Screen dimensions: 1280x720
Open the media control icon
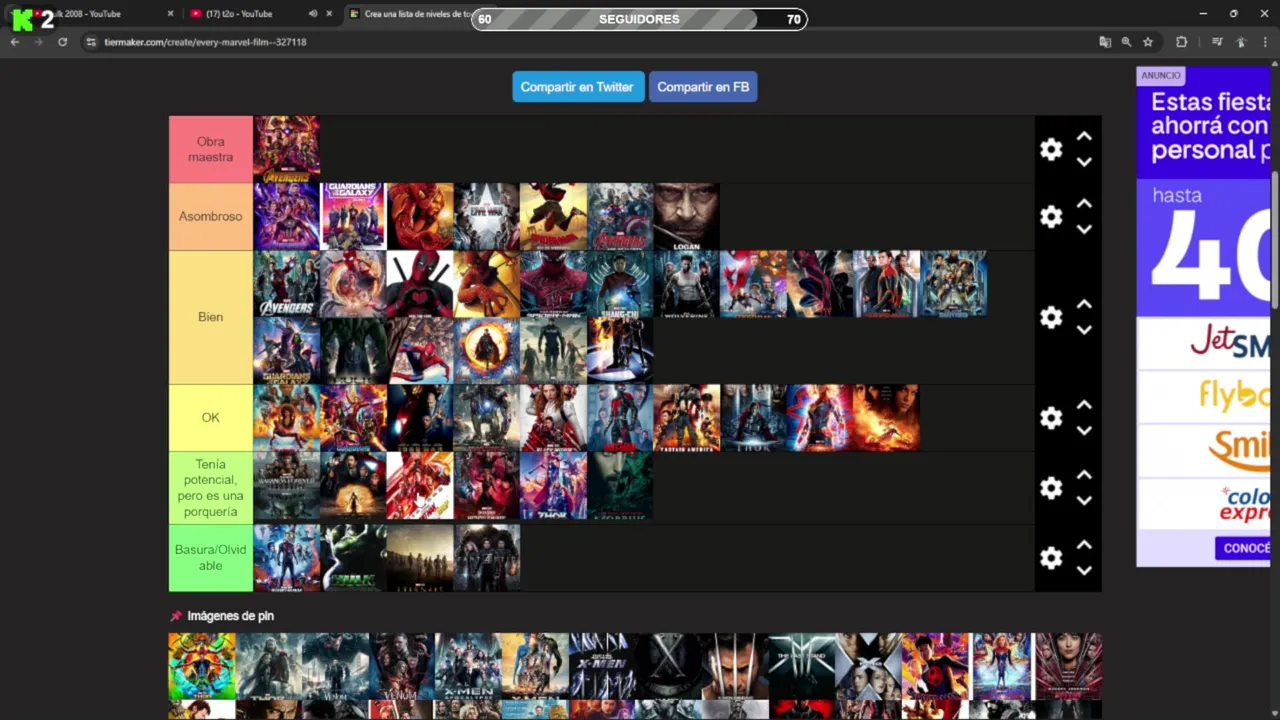(x=1217, y=42)
